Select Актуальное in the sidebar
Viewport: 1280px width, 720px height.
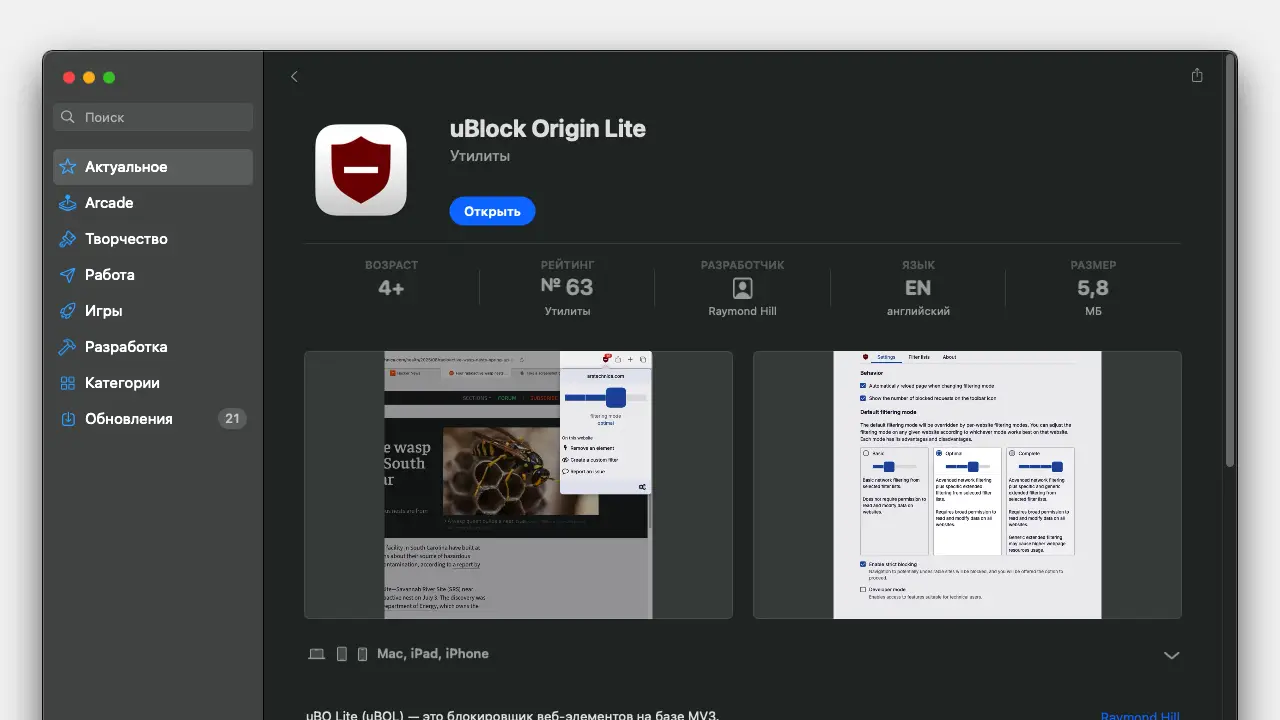(x=153, y=167)
